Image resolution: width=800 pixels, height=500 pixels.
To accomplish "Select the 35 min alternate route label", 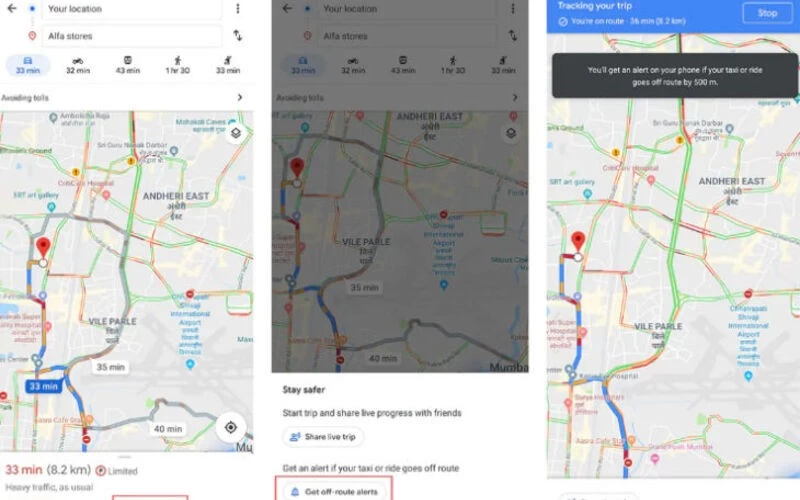I will (111, 367).
